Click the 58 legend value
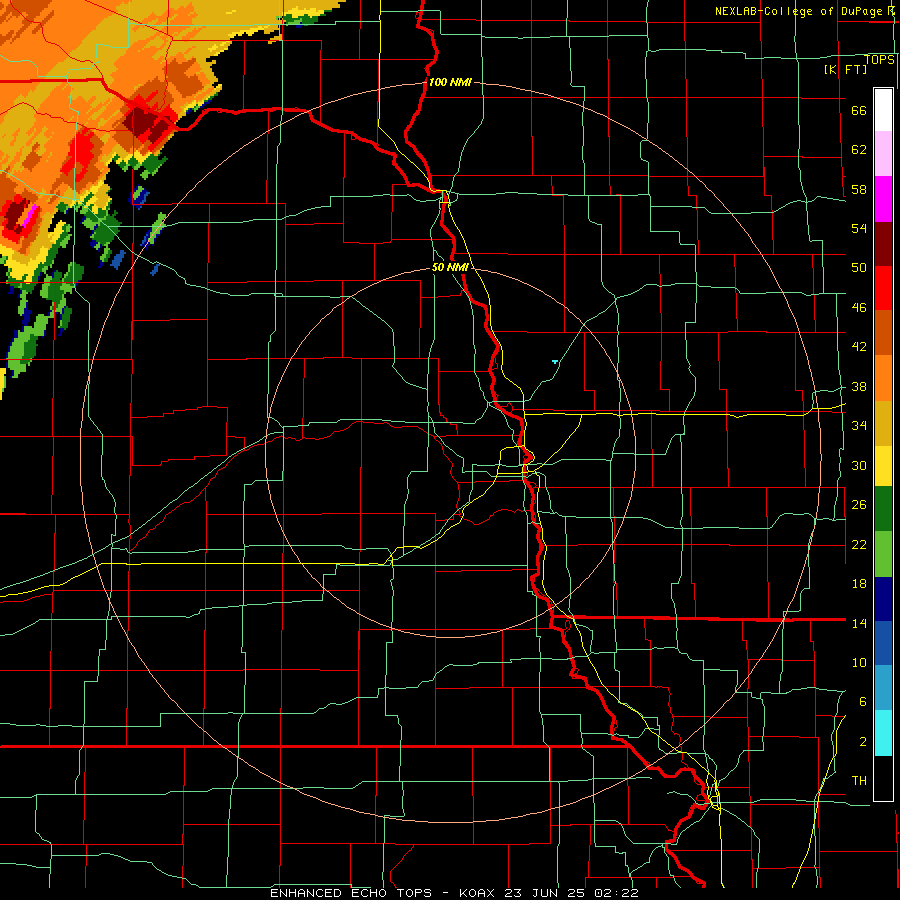Viewport: 900px width, 900px height. point(859,189)
